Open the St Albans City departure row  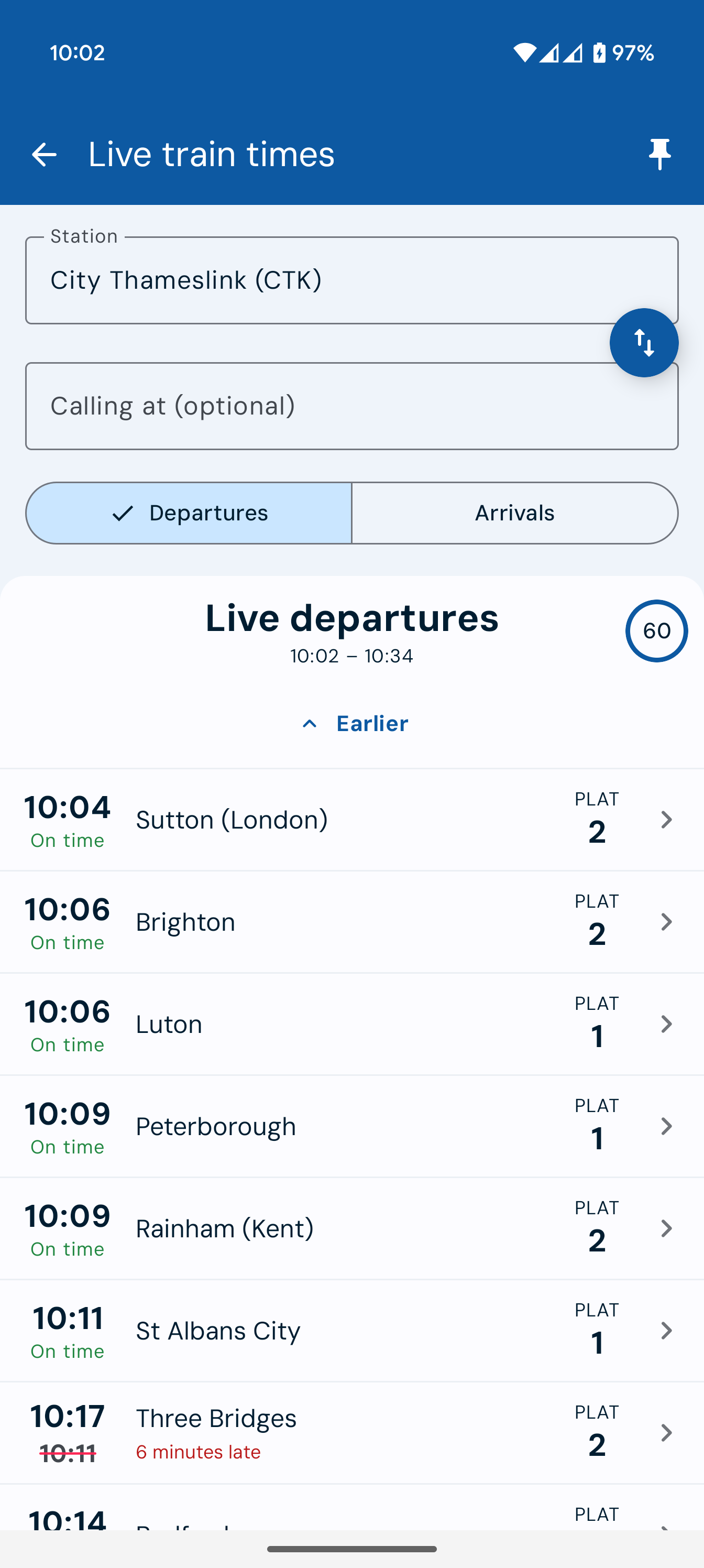click(351, 1331)
